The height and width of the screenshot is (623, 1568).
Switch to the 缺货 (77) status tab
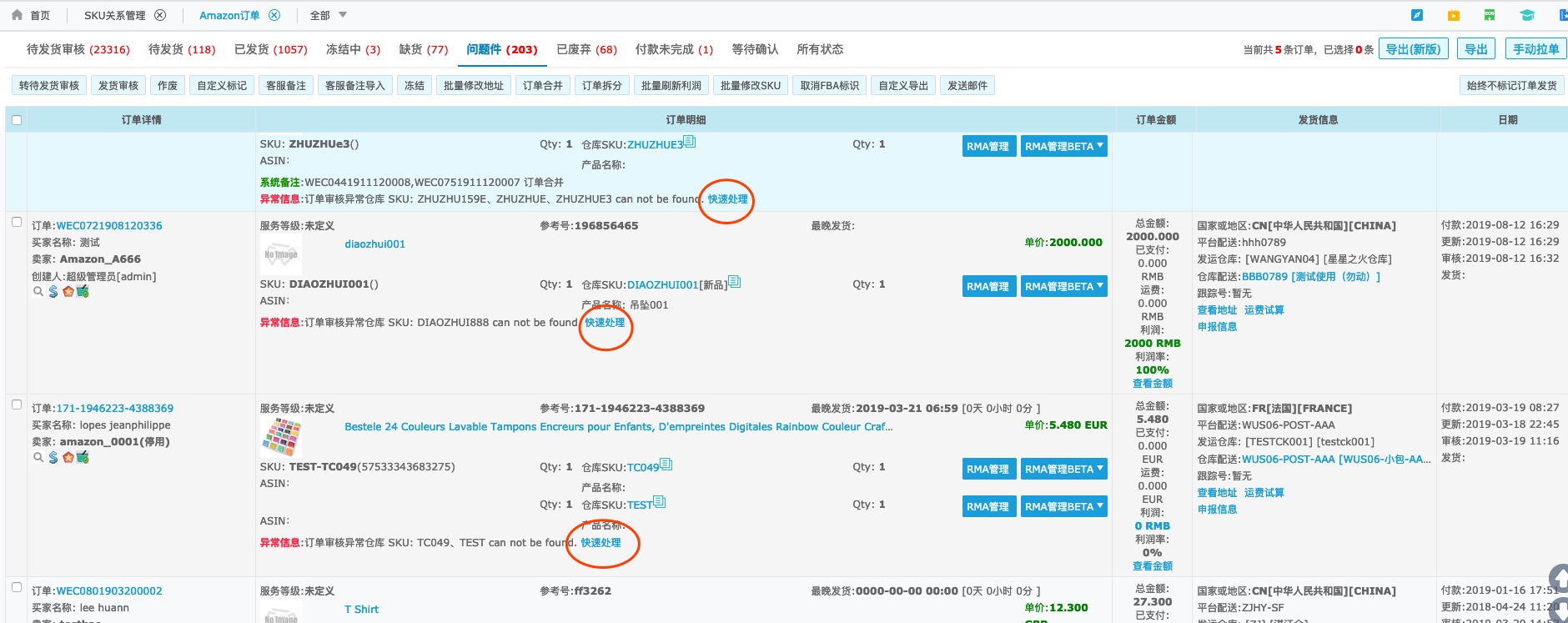click(x=423, y=49)
